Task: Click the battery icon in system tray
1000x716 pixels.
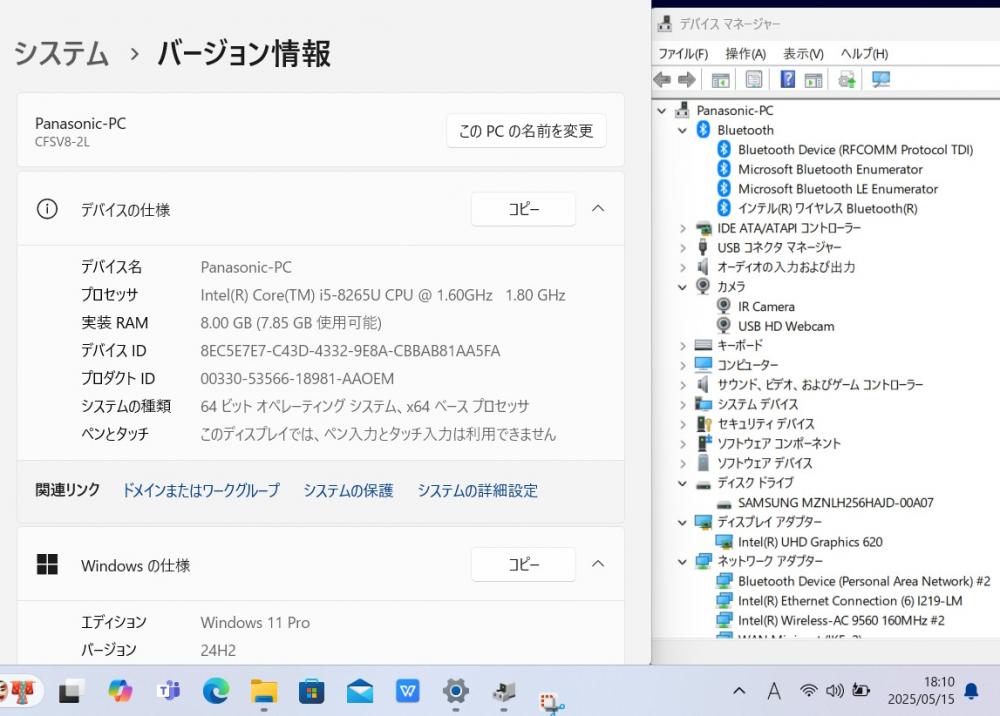Action: click(861, 690)
